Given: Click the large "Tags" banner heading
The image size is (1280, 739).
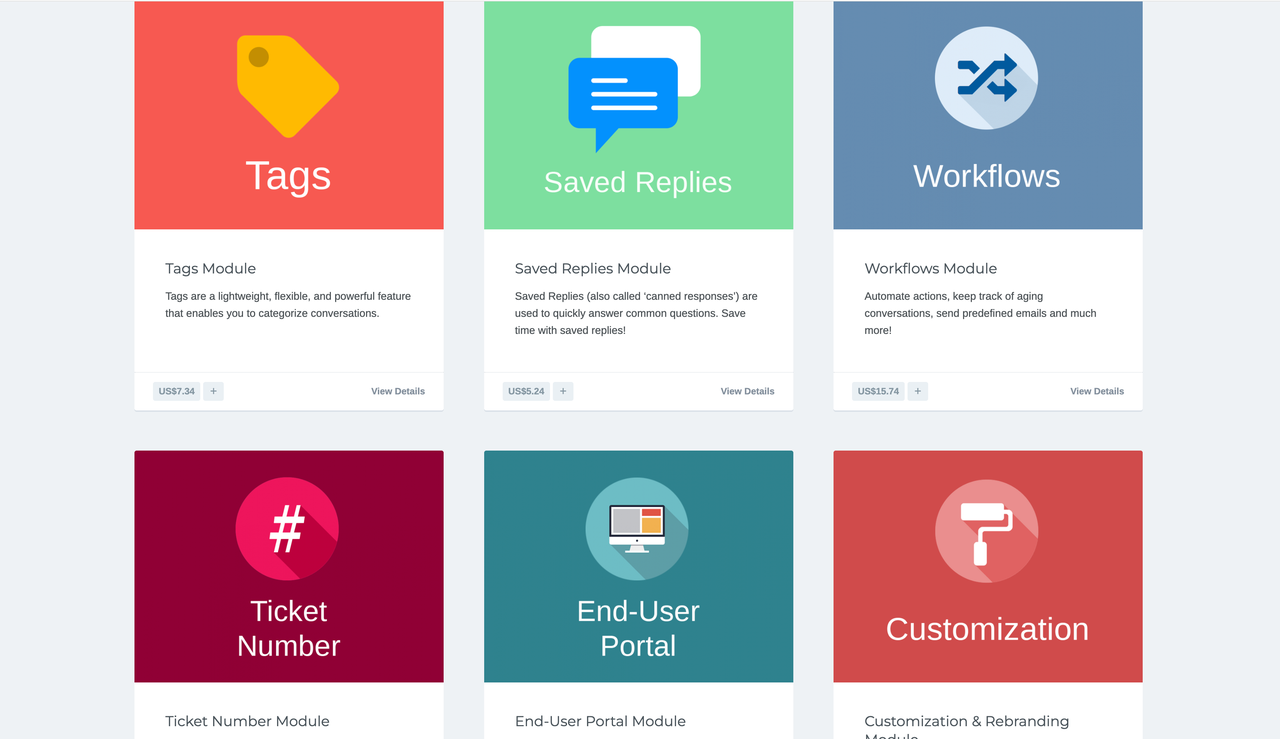Looking at the screenshot, I should (x=288, y=176).
